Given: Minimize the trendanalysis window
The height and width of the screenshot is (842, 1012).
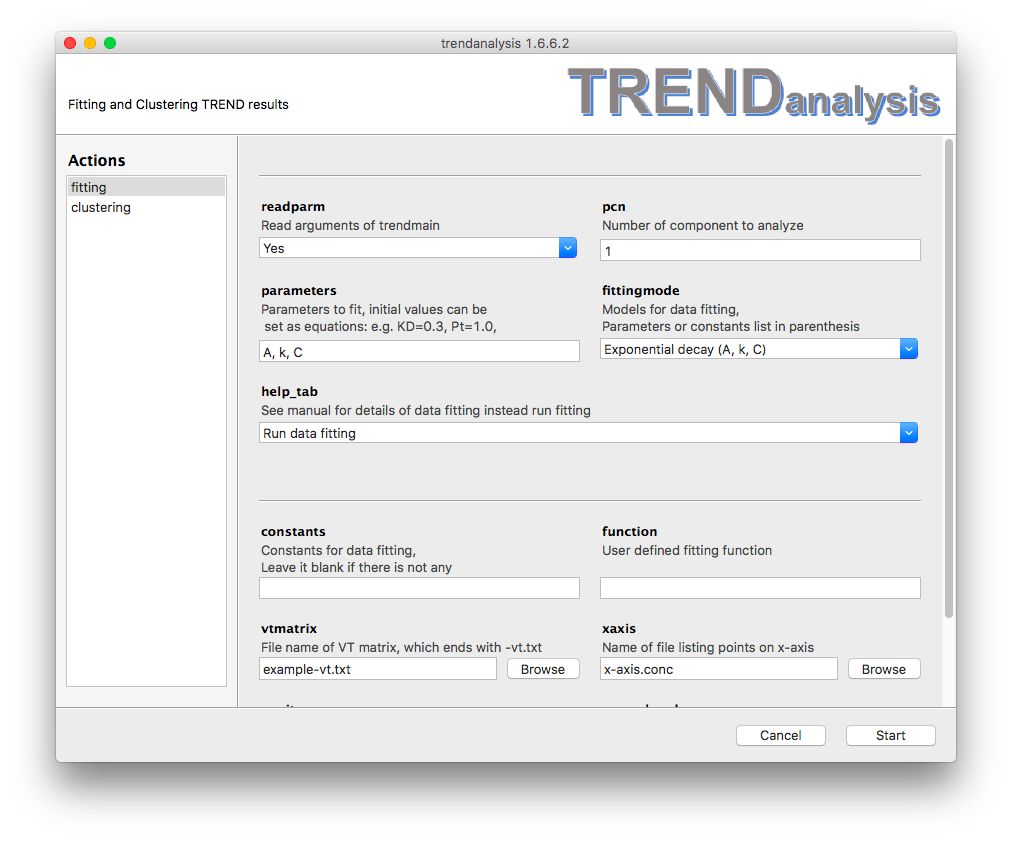Looking at the screenshot, I should 90,43.
